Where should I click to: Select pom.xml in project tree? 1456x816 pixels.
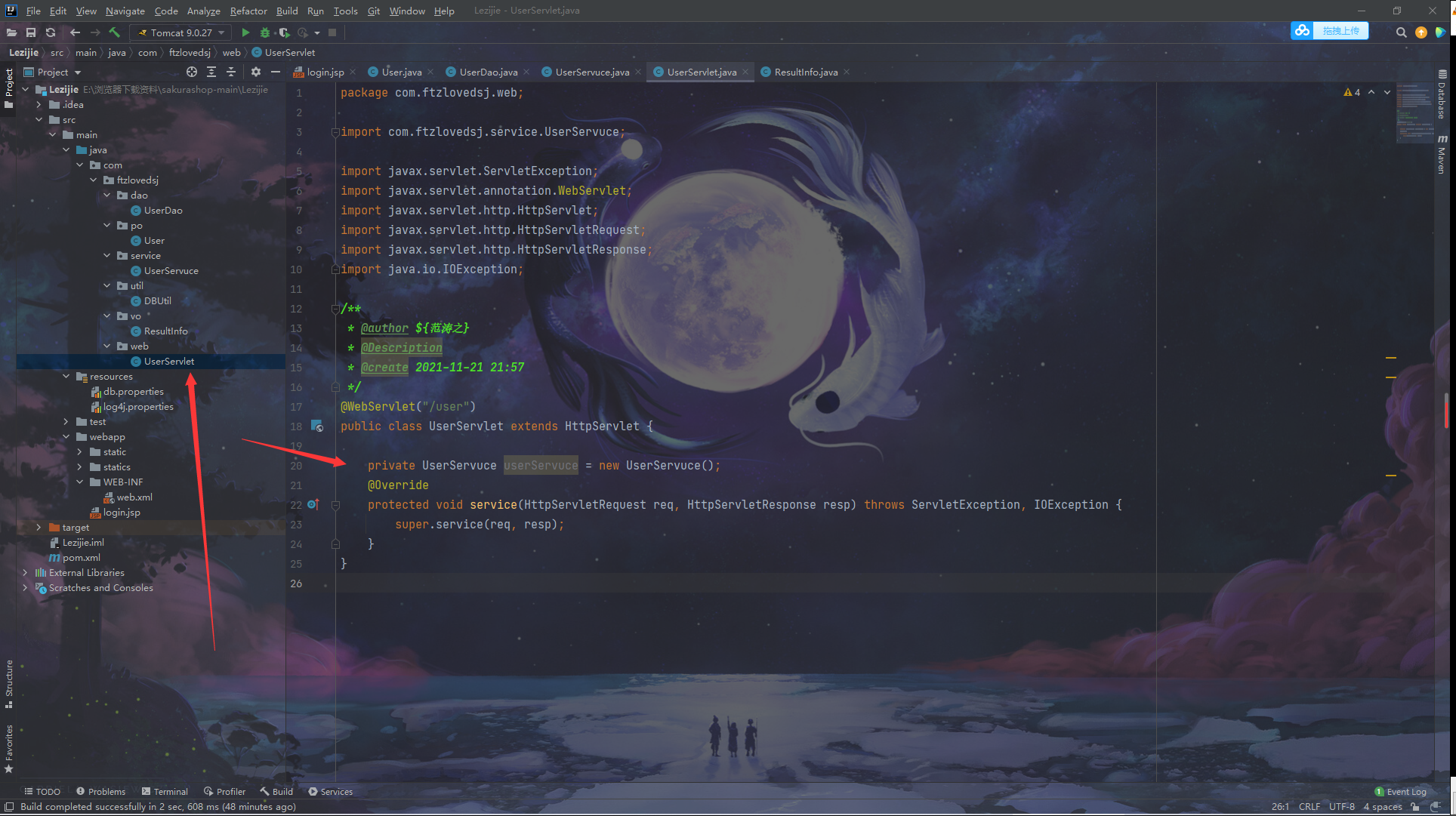pos(82,557)
